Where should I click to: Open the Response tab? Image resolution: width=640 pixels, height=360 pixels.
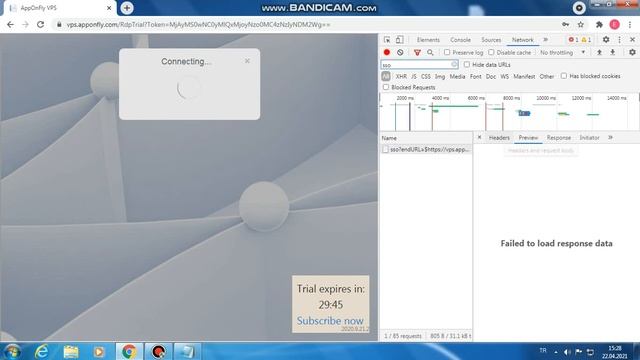click(x=559, y=138)
